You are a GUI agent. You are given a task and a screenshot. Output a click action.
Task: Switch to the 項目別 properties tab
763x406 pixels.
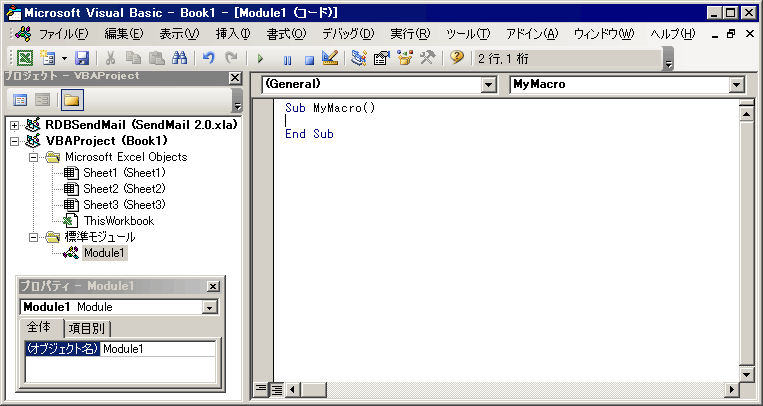87,329
